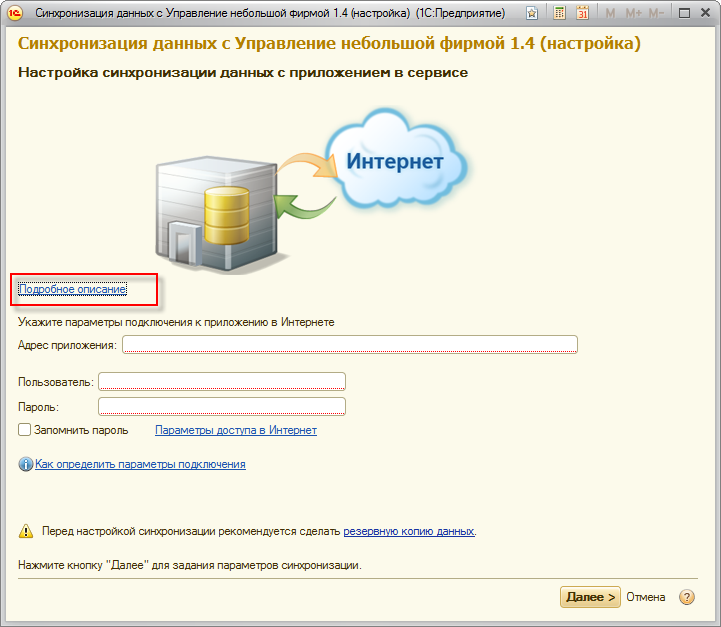Click the Отмена button
This screenshot has width=721, height=627.
tap(646, 597)
